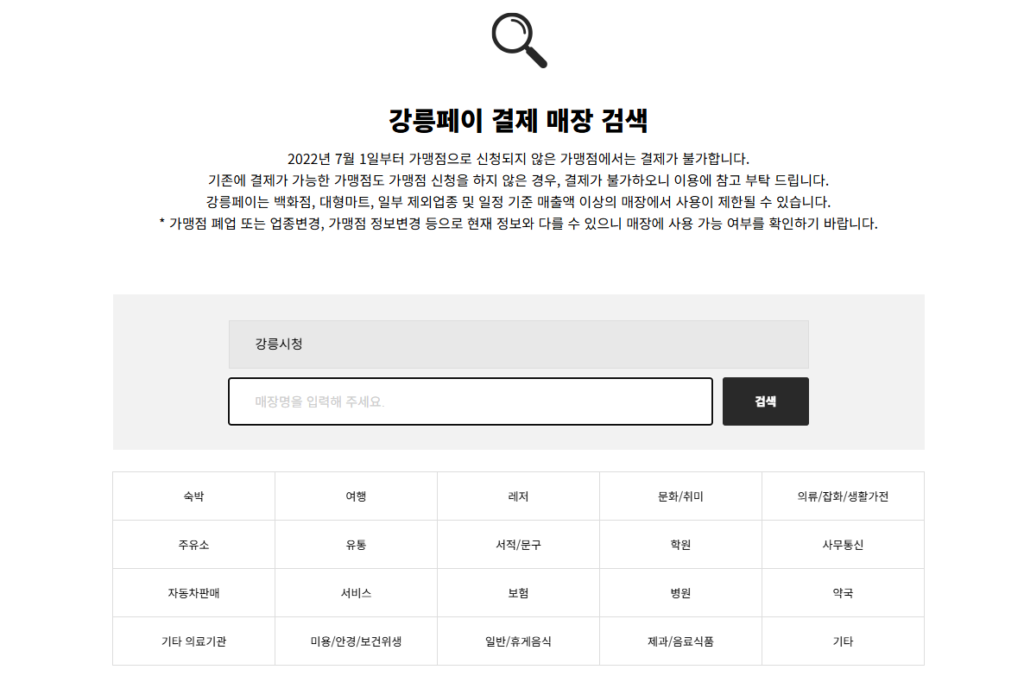
Task: Select the 일반/휴게음식 category
Action: (518, 641)
